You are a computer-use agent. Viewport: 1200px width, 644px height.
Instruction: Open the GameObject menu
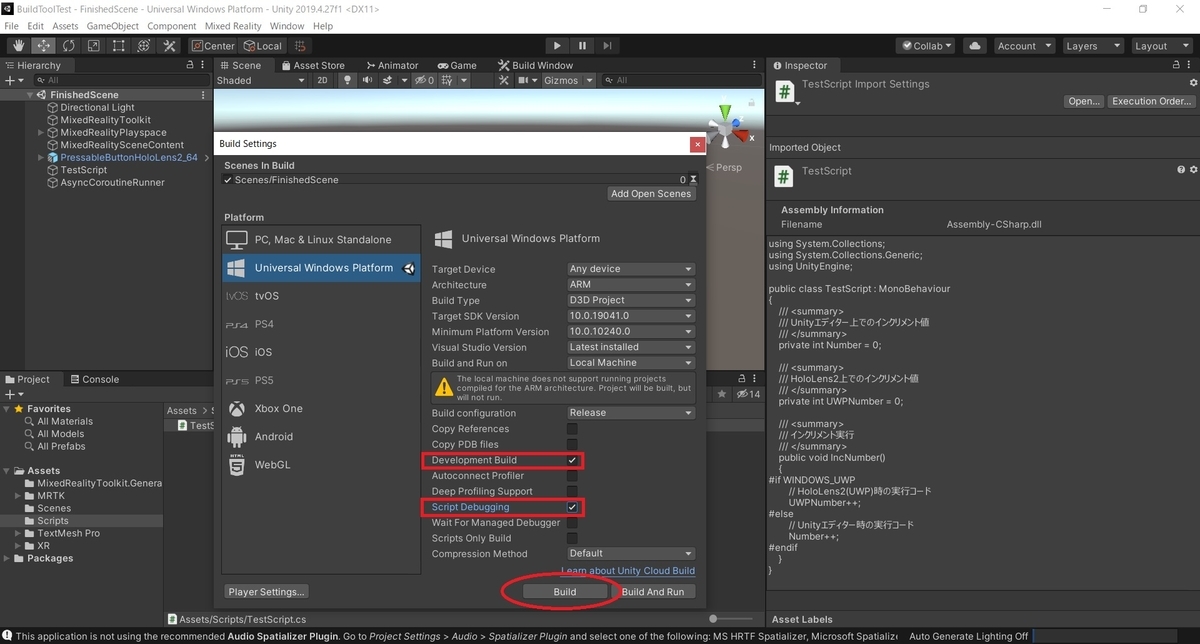coord(111,26)
